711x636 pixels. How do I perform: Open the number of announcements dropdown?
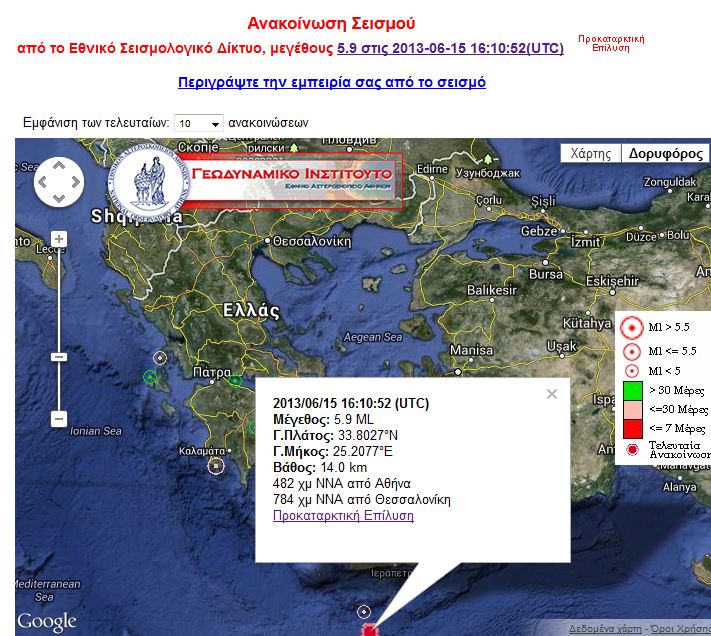pyautogui.click(x=199, y=123)
